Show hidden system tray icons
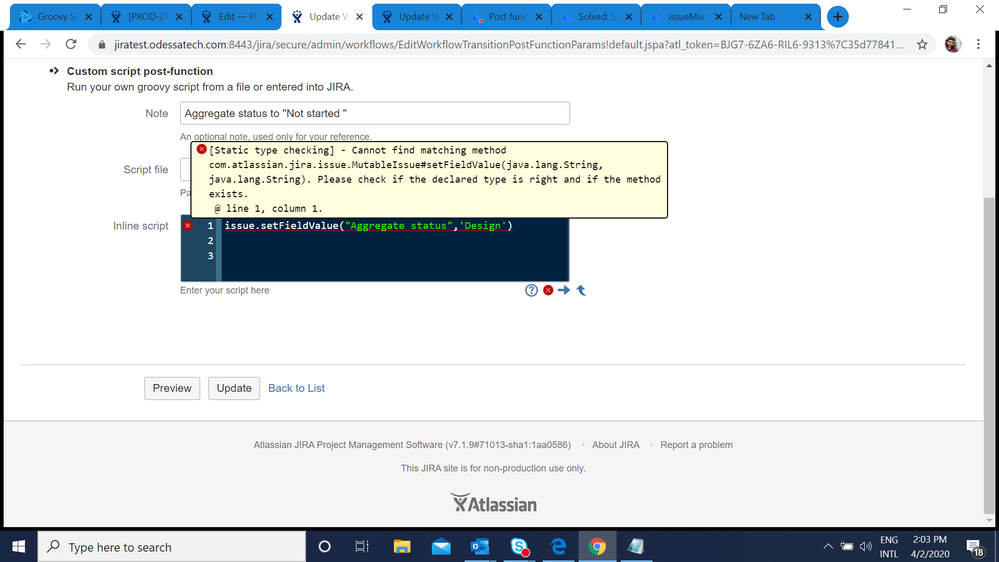Screen dimensions: 999x562 coord(828,547)
